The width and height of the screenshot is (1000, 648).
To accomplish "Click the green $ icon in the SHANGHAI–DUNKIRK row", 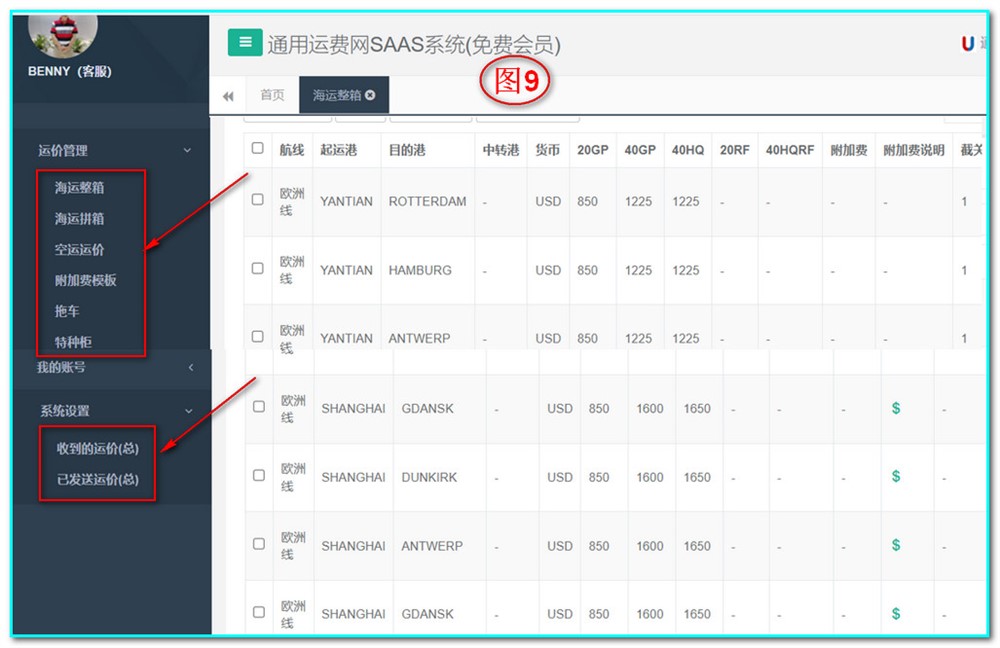I will [x=896, y=477].
